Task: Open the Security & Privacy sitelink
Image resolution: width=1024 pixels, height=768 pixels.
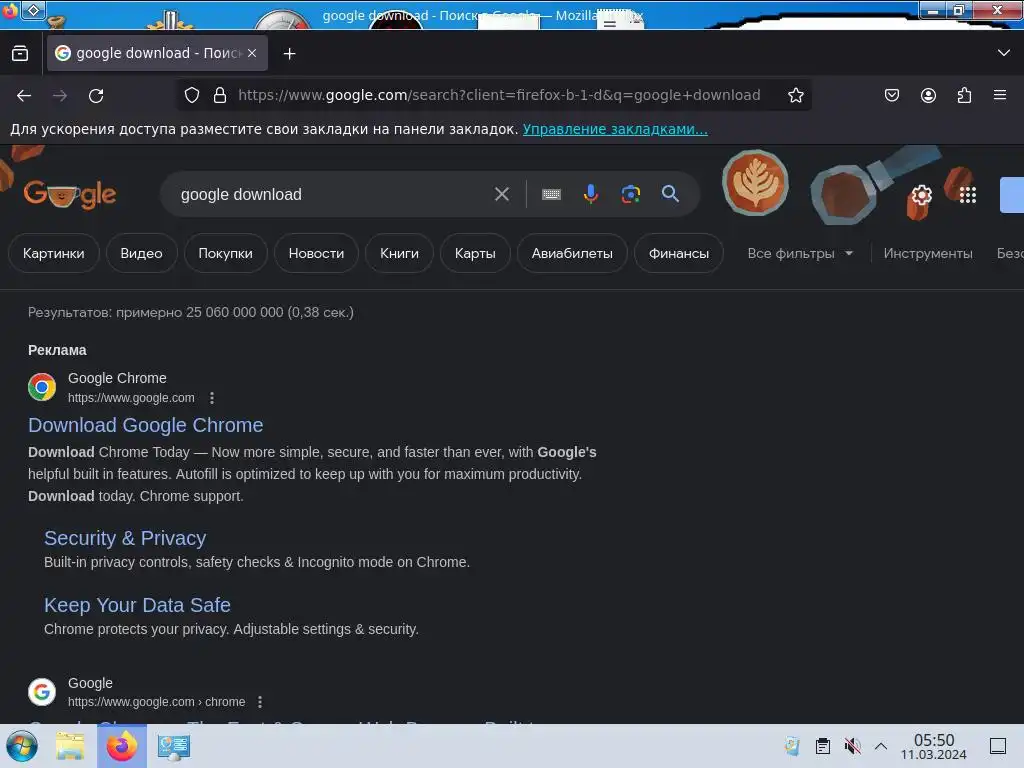Action: coord(125,538)
